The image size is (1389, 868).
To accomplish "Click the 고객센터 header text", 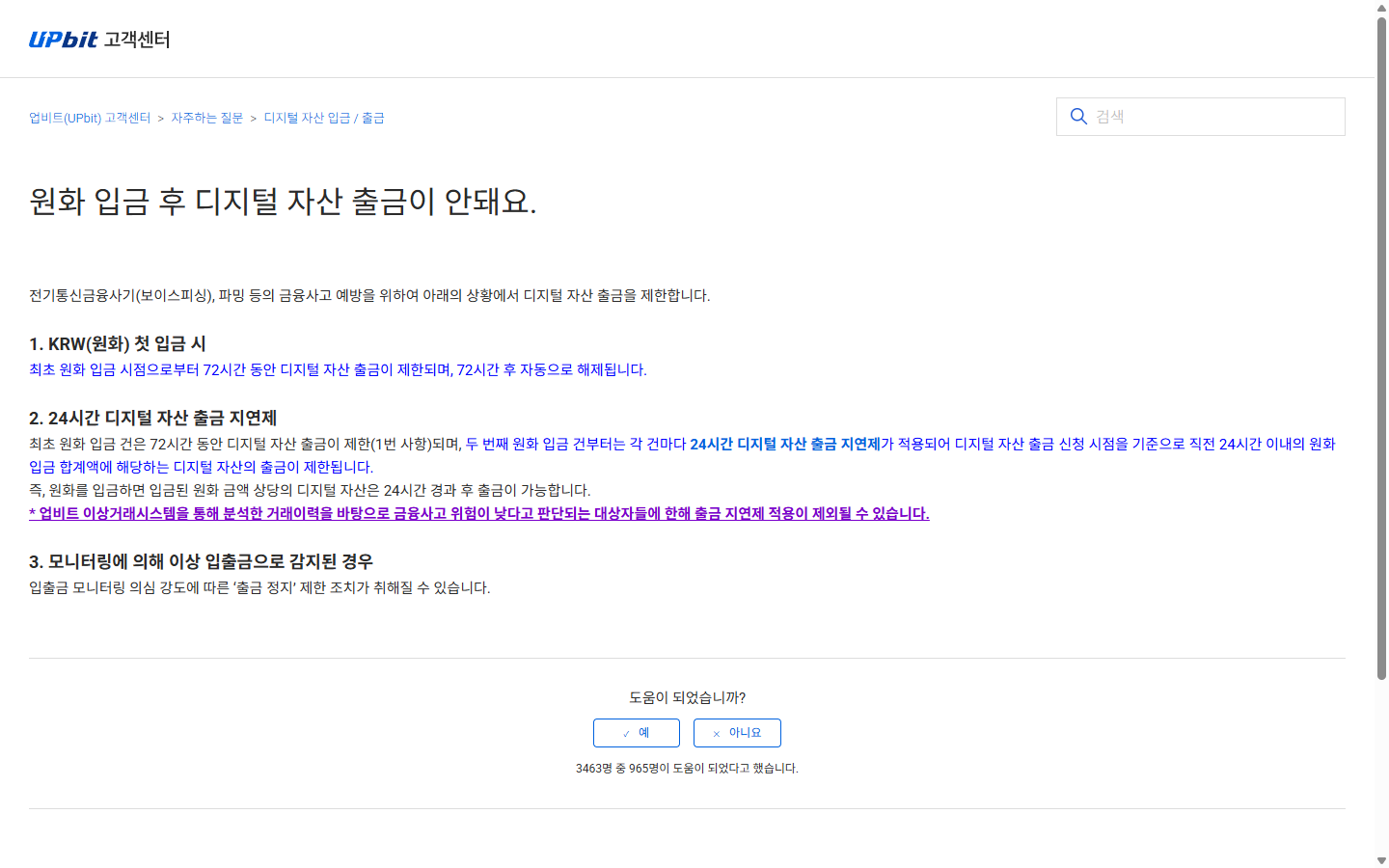I will pos(137,40).
